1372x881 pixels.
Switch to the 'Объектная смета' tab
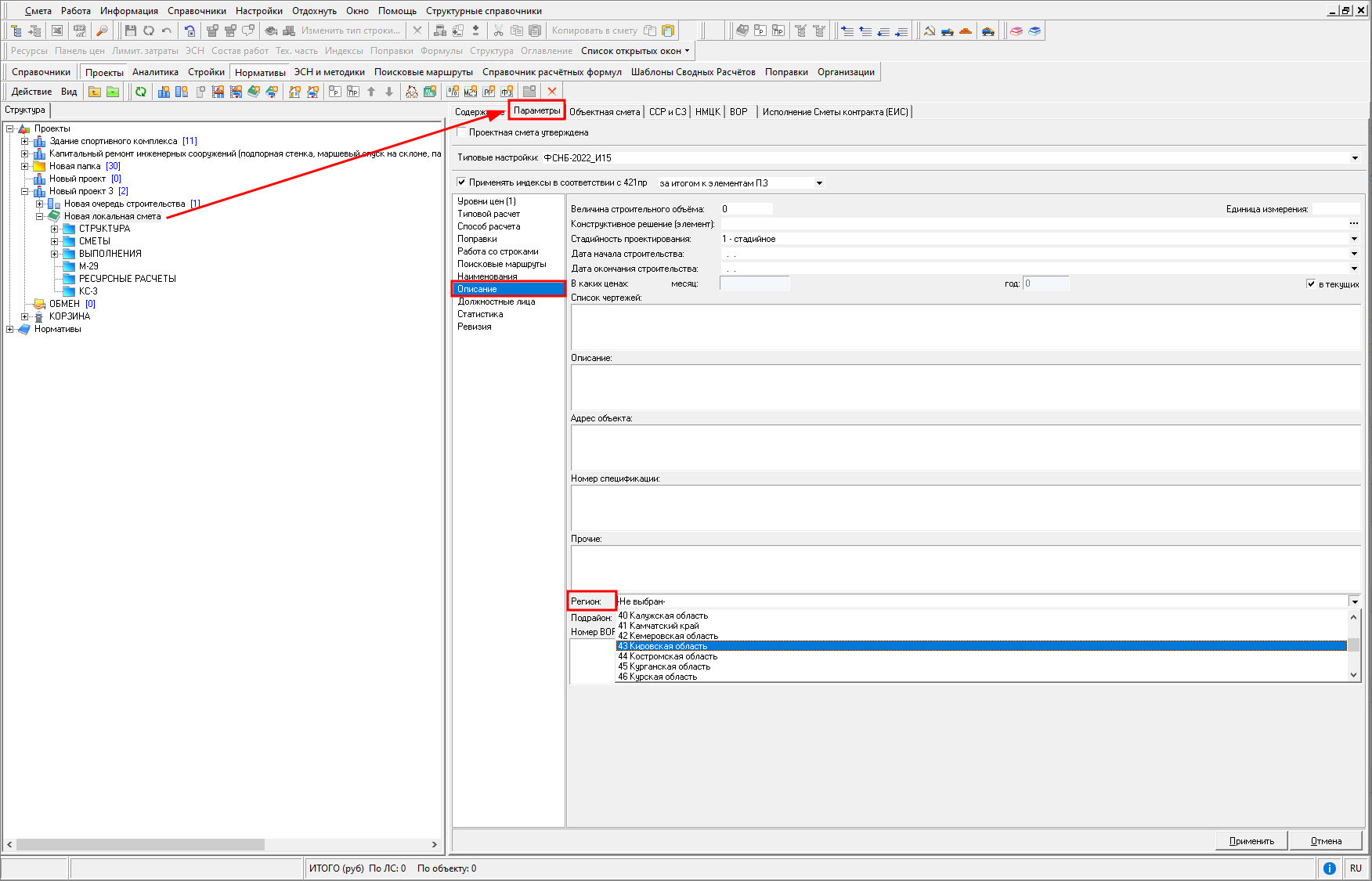tap(605, 112)
